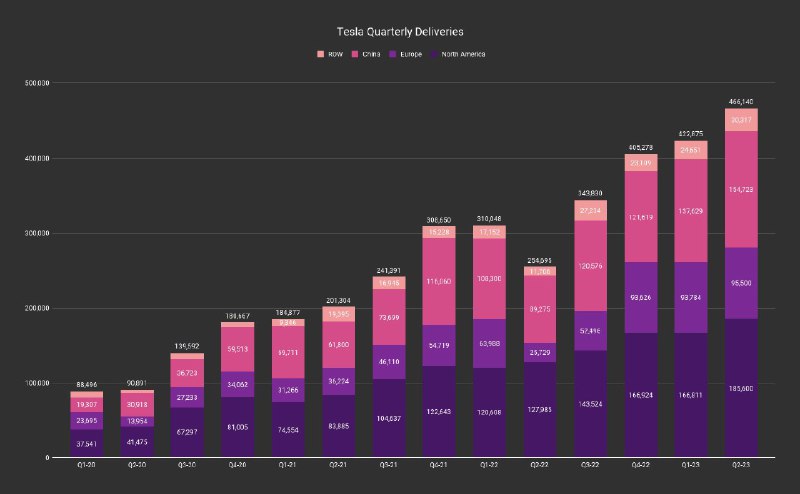Click the 466,140 total label above Q2-23
The image size is (800, 494).
click(x=741, y=102)
